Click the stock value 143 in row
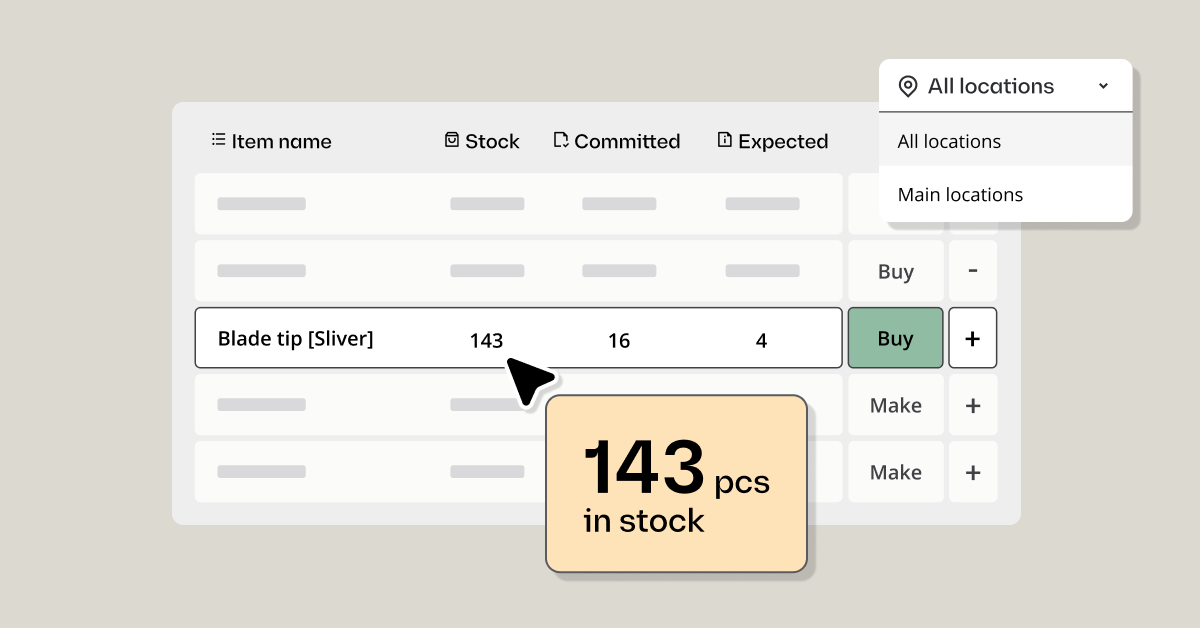Image resolution: width=1200 pixels, height=628 pixels. [x=486, y=341]
